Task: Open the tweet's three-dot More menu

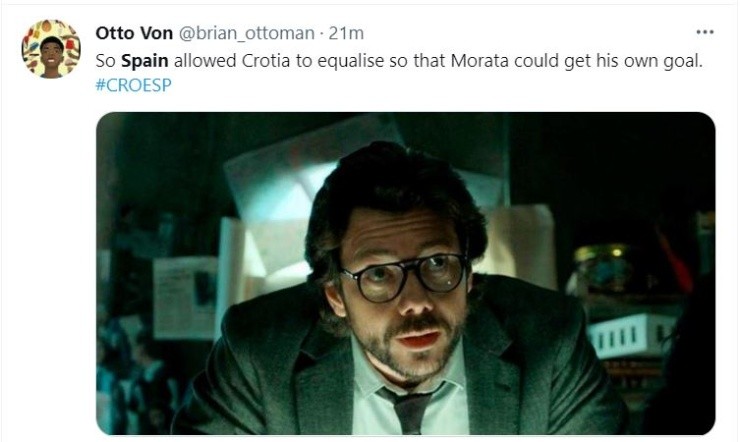Action: tap(705, 32)
